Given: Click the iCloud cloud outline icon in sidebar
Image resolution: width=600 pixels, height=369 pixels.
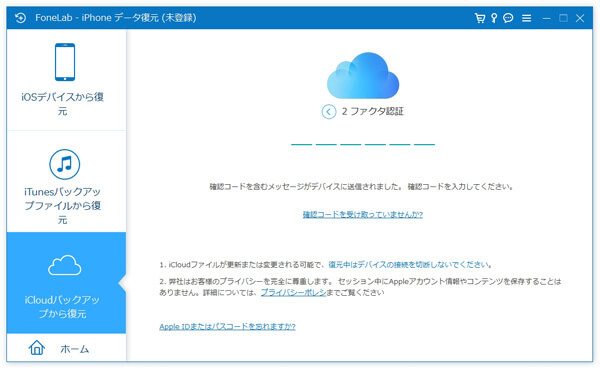Looking at the screenshot, I should 65,265.
